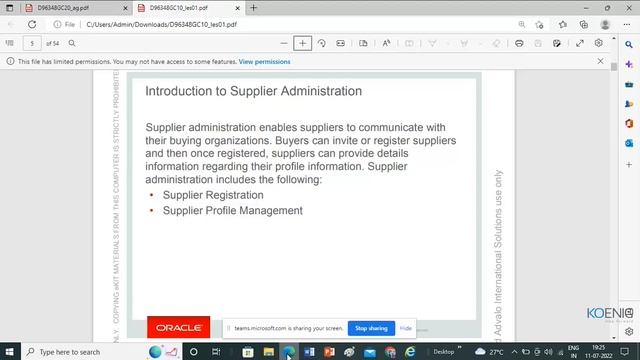Open the tab actions menu
640x360 pixels.
tap(9, 8)
